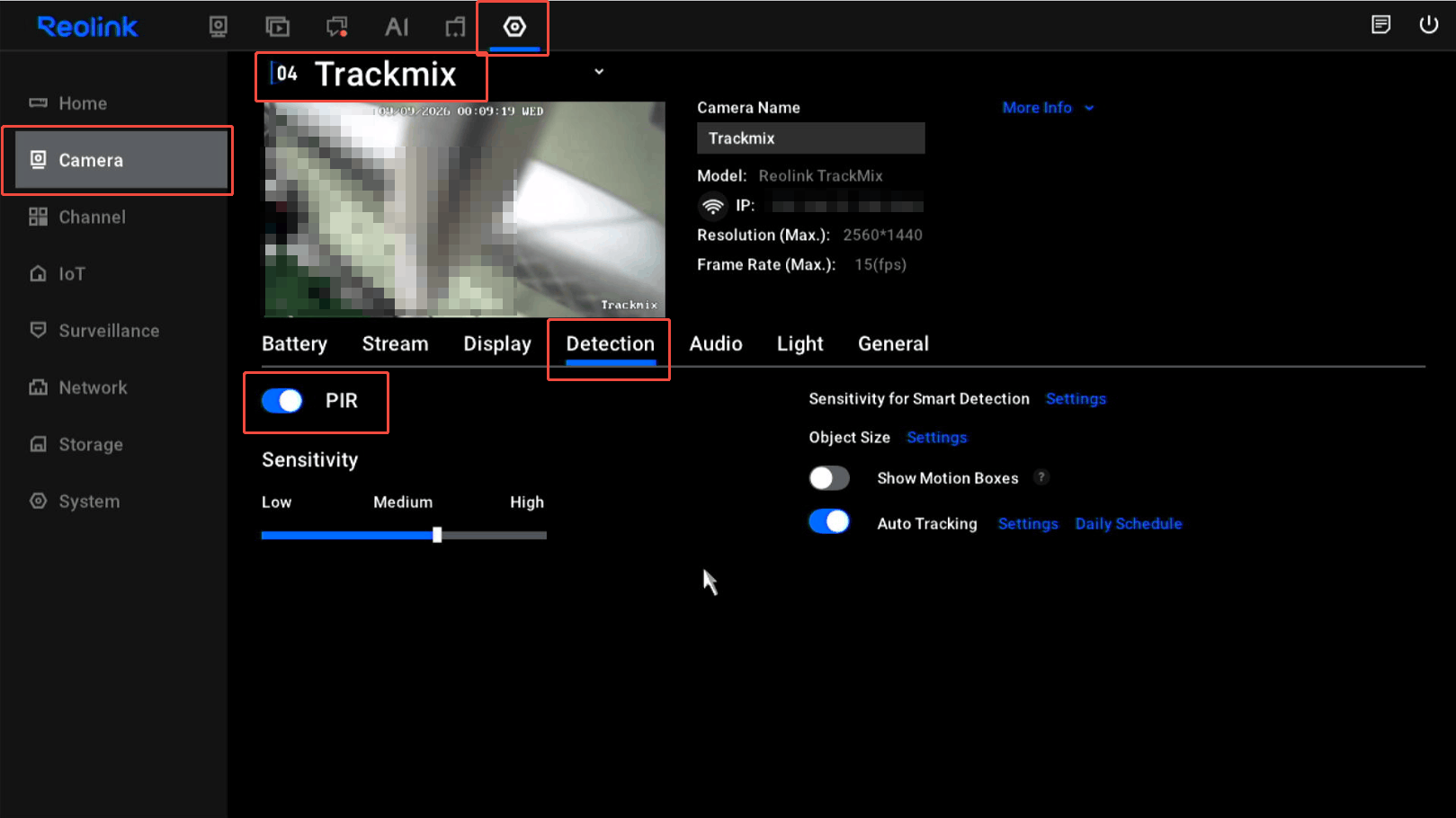
Task: Open Sensitivity for Smart Detection Settings
Action: [1076, 399]
